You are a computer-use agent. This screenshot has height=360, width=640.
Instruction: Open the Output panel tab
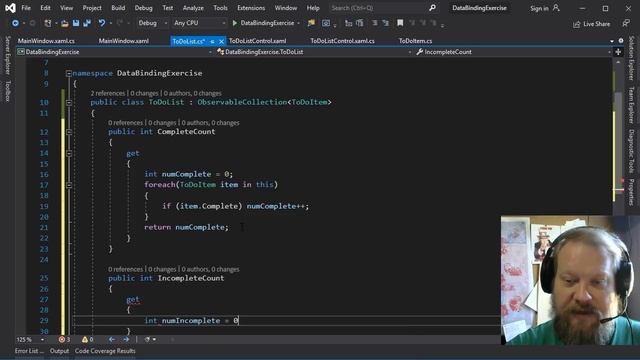[59, 351]
